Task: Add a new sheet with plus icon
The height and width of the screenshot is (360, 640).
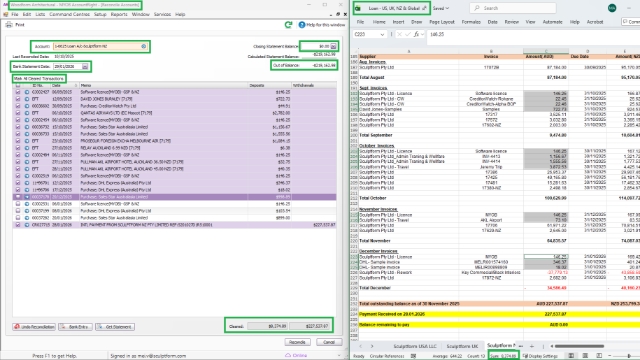Action: (x=531, y=346)
